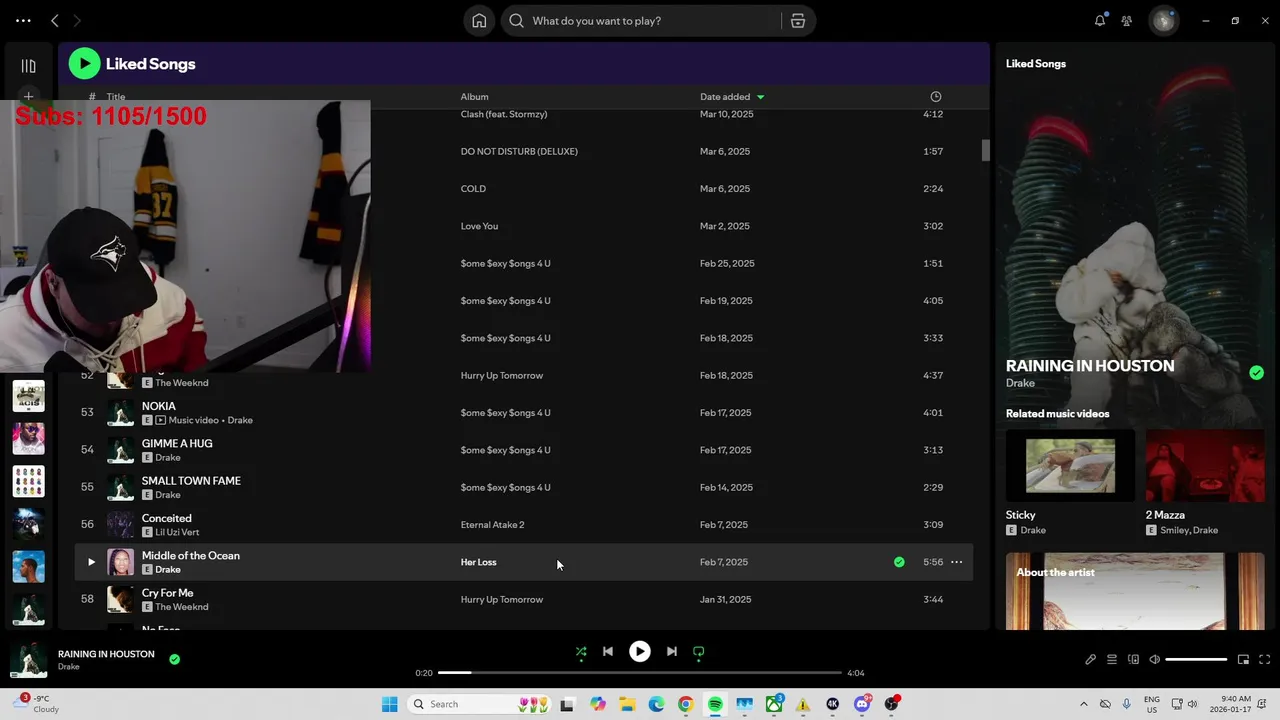Select GIMME A HUG track title

(x=177, y=444)
